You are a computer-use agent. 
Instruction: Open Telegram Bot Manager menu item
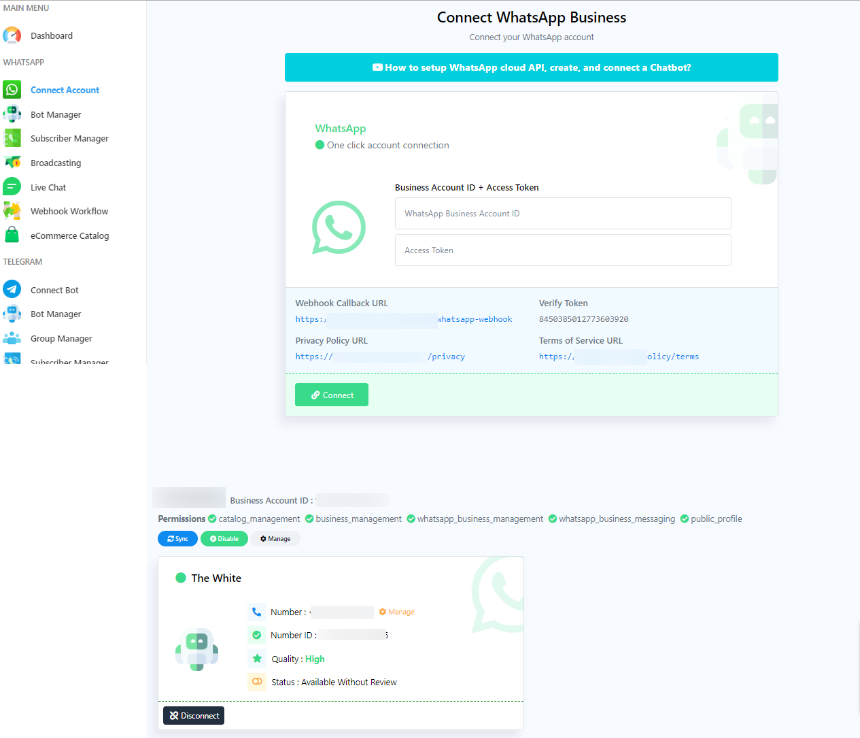point(55,314)
